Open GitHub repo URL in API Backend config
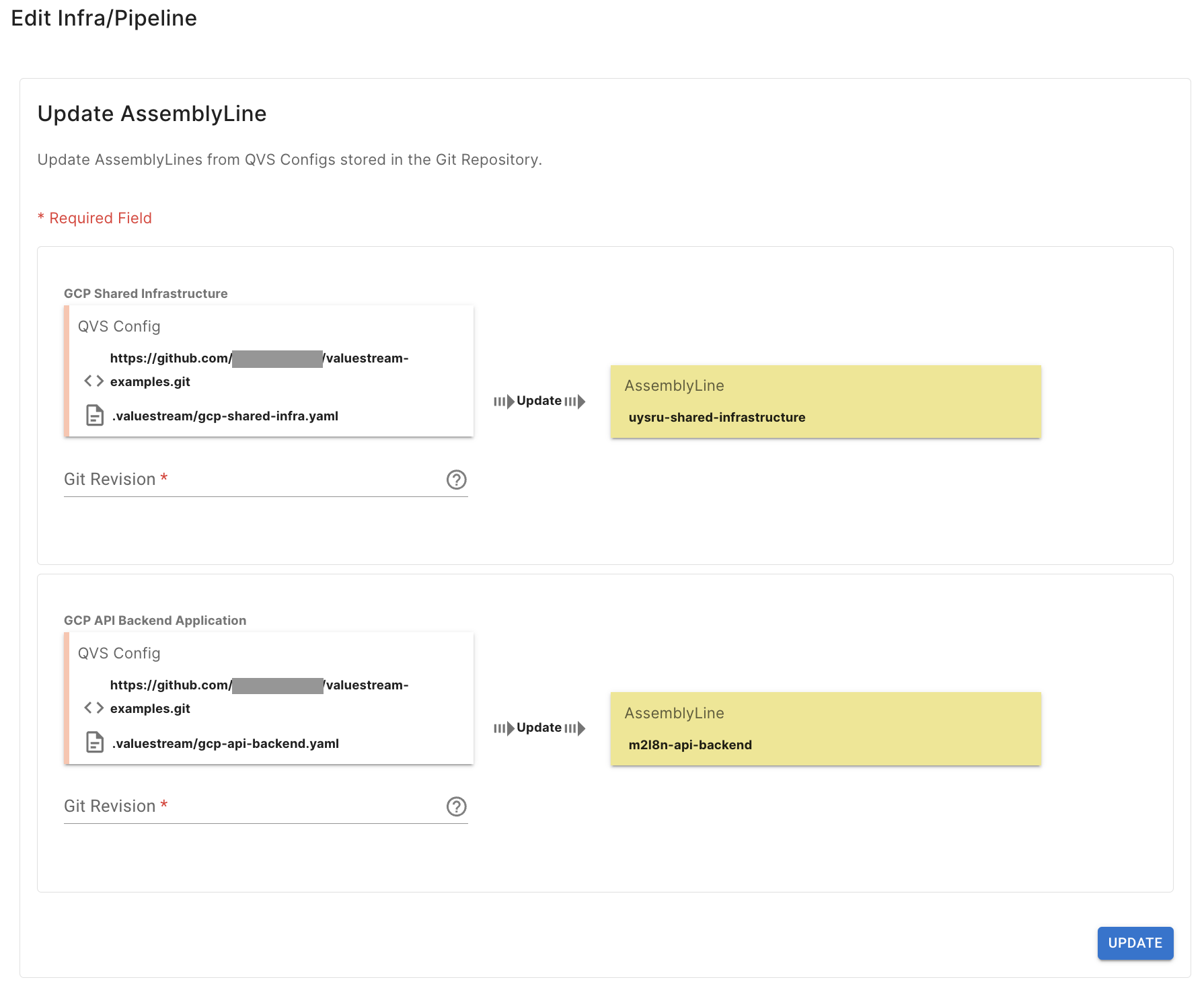 (259, 696)
